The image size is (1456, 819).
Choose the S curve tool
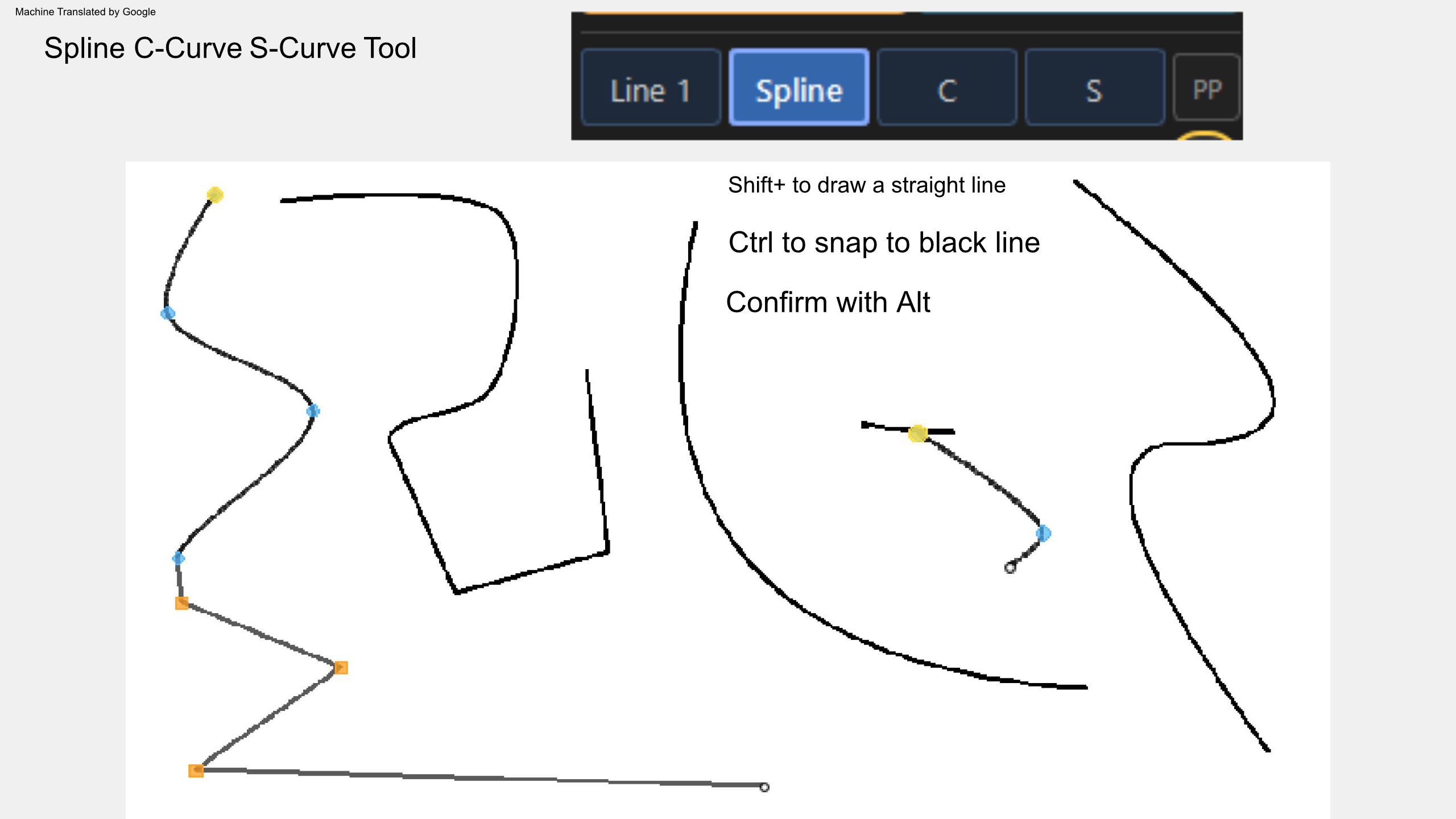(1095, 88)
